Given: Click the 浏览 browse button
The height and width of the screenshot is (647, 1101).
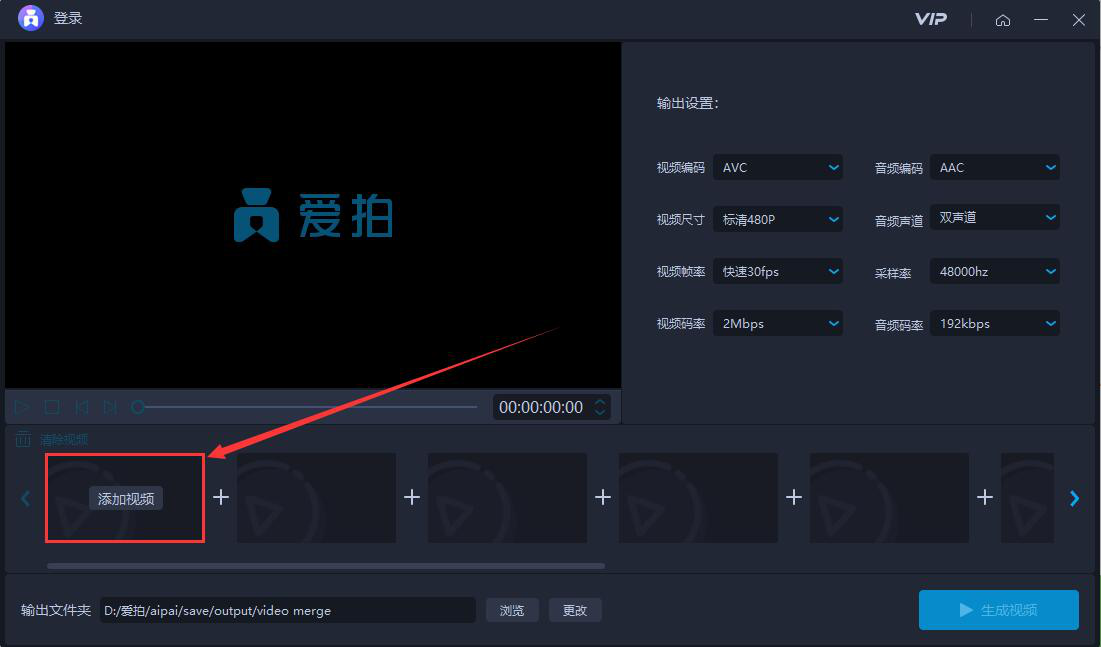Looking at the screenshot, I should tap(512, 610).
